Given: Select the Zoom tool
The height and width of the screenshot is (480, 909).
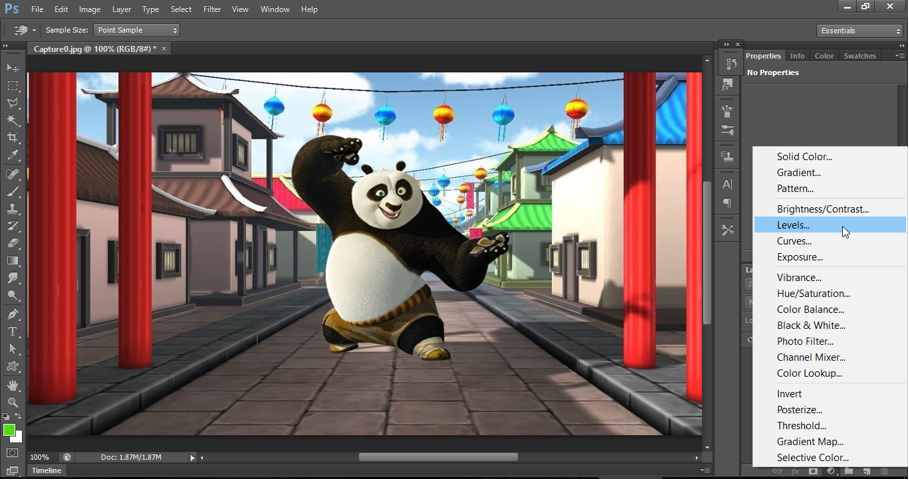Looking at the screenshot, I should (x=12, y=402).
